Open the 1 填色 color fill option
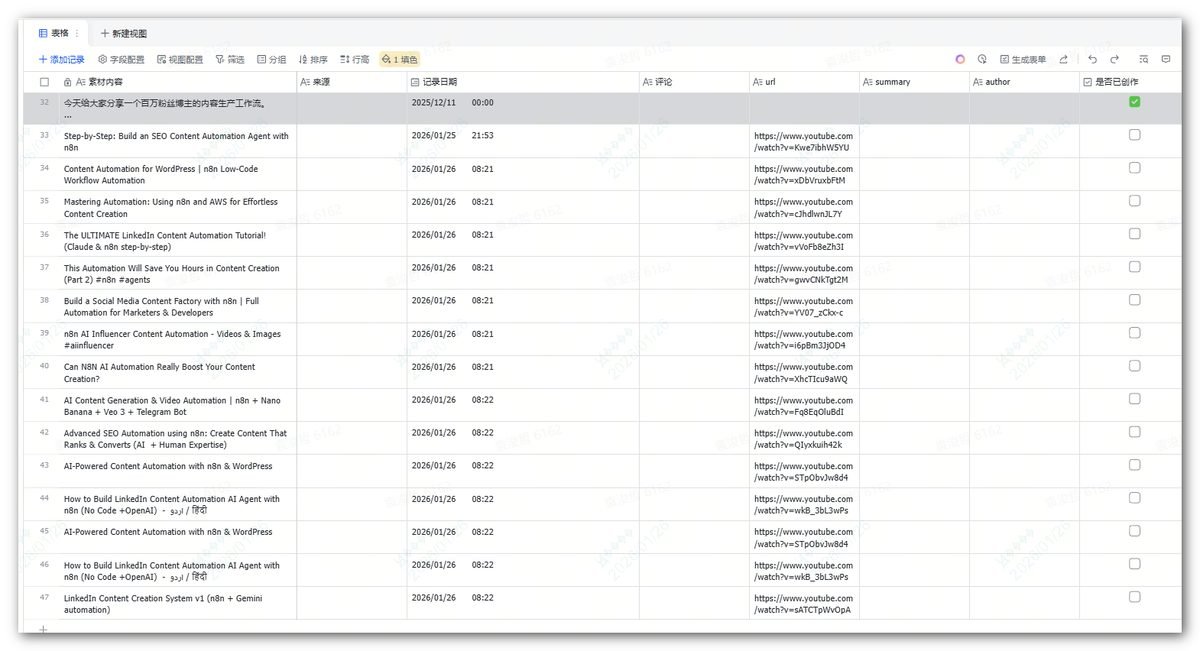 click(x=400, y=60)
